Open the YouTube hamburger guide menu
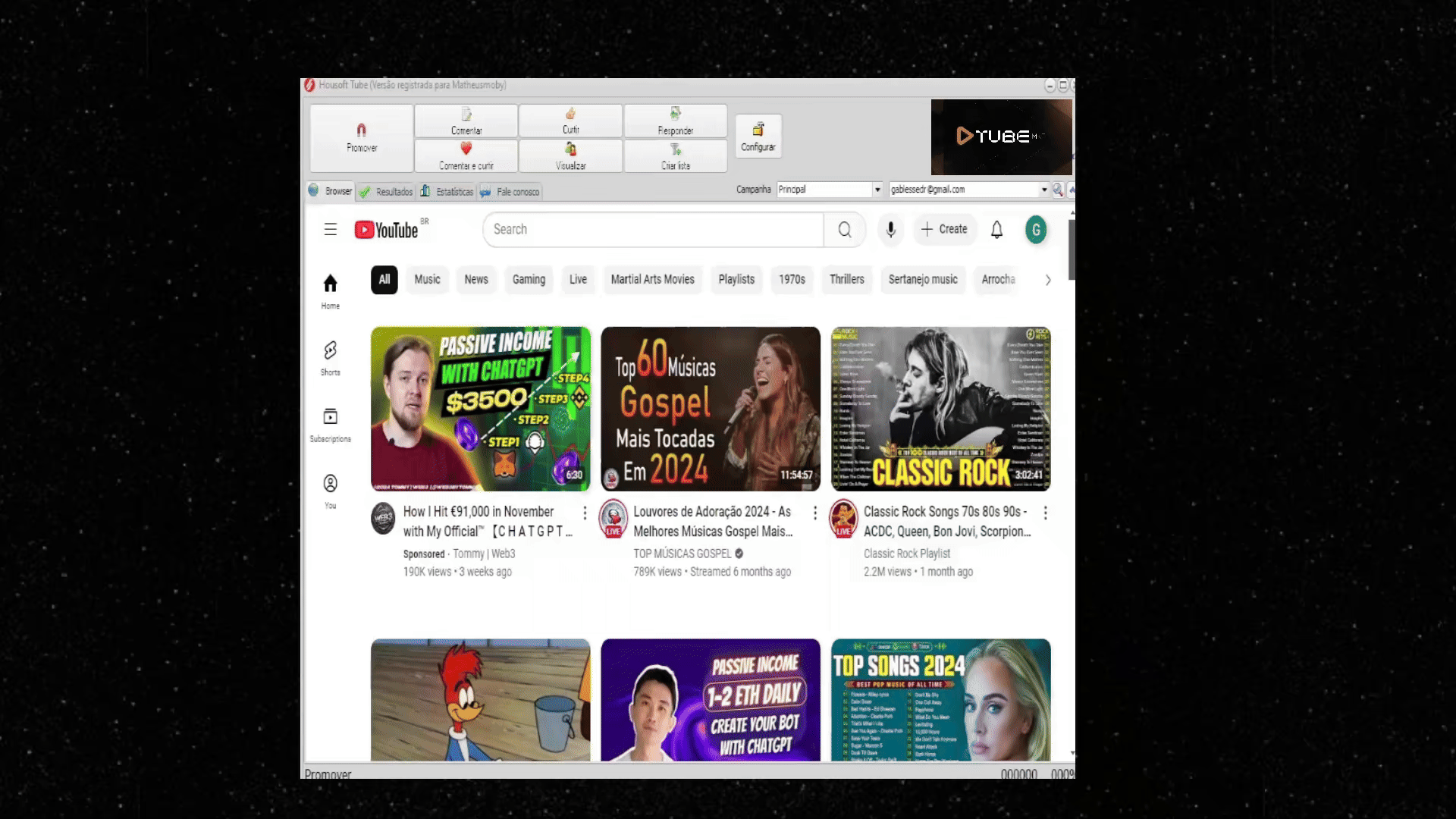This screenshot has width=1456, height=819. coord(331,229)
